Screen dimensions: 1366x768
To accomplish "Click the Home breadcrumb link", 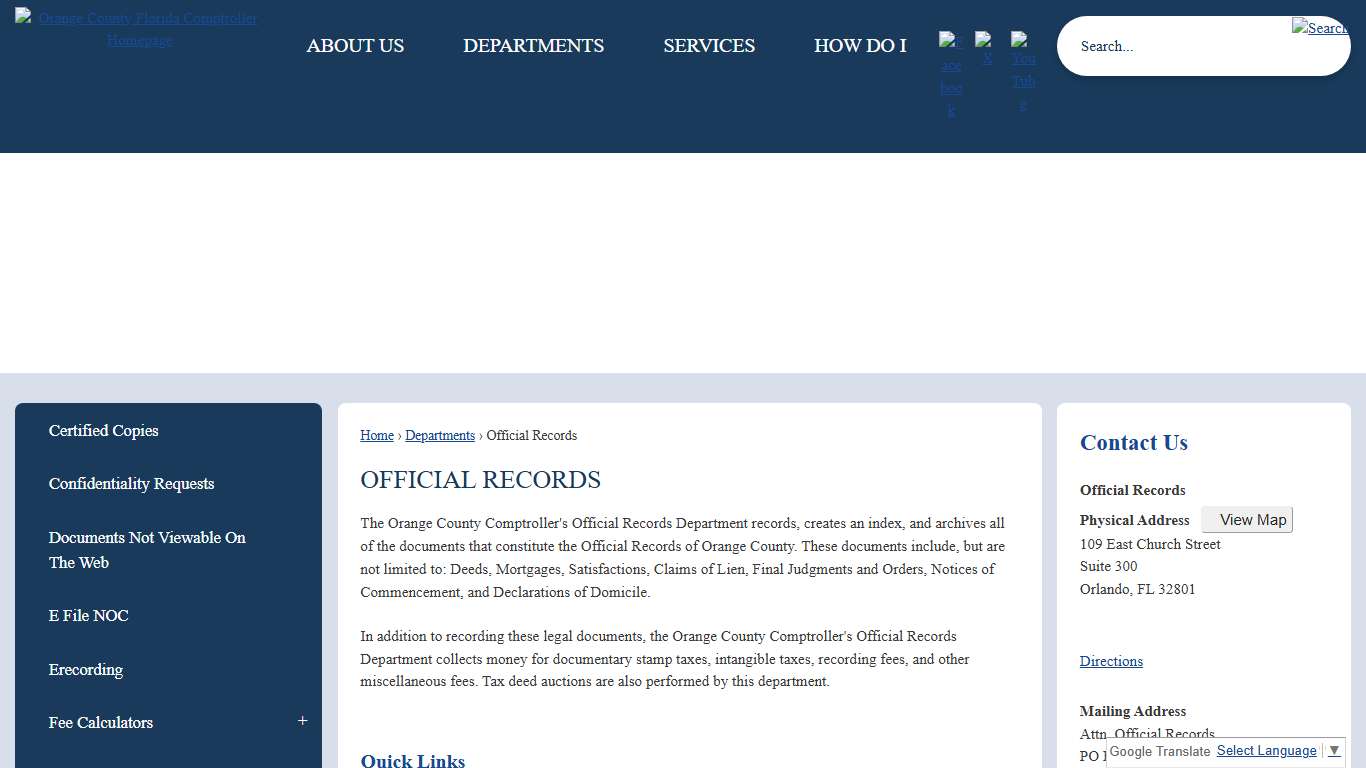I will (376, 435).
